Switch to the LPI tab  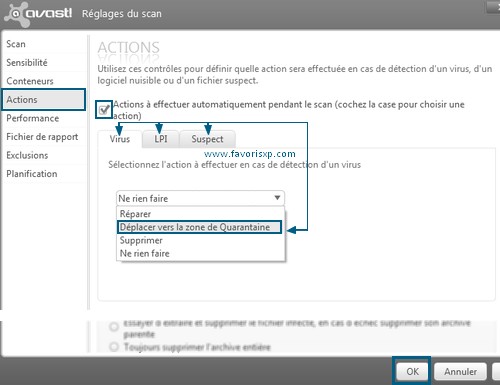point(161,139)
